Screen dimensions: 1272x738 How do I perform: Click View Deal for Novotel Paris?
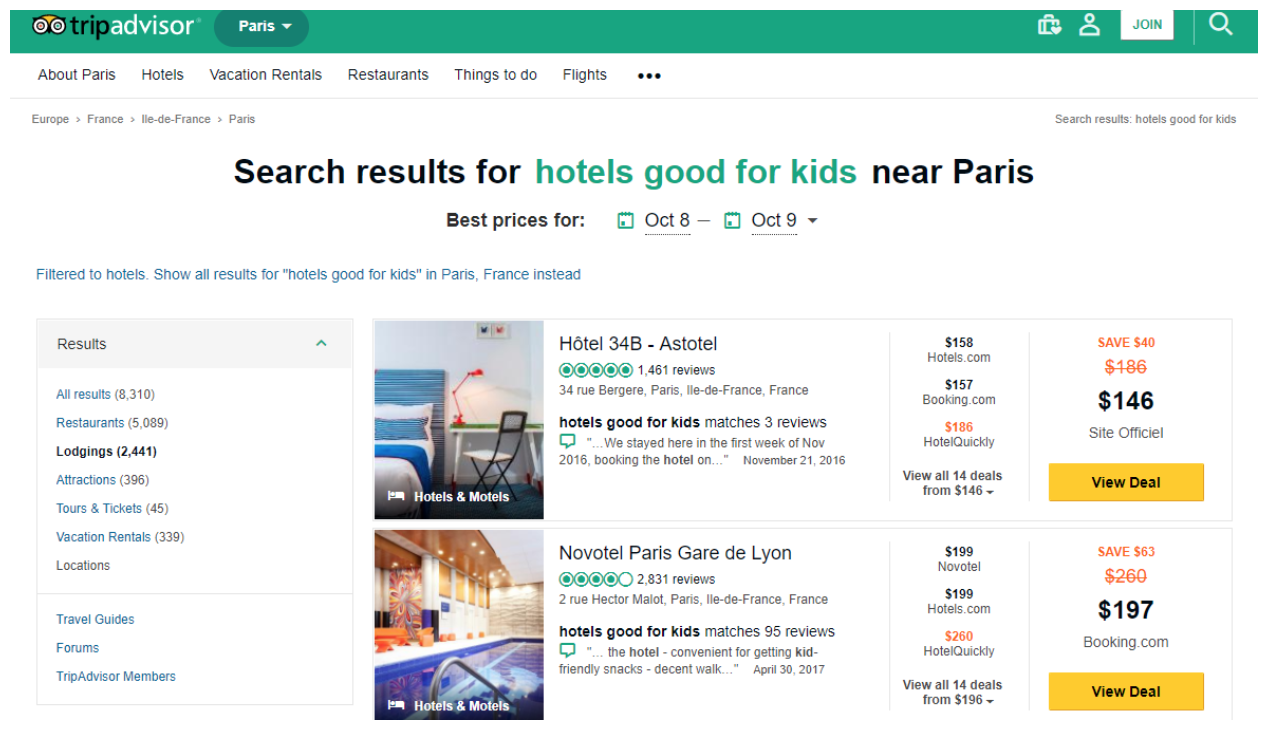1126,691
